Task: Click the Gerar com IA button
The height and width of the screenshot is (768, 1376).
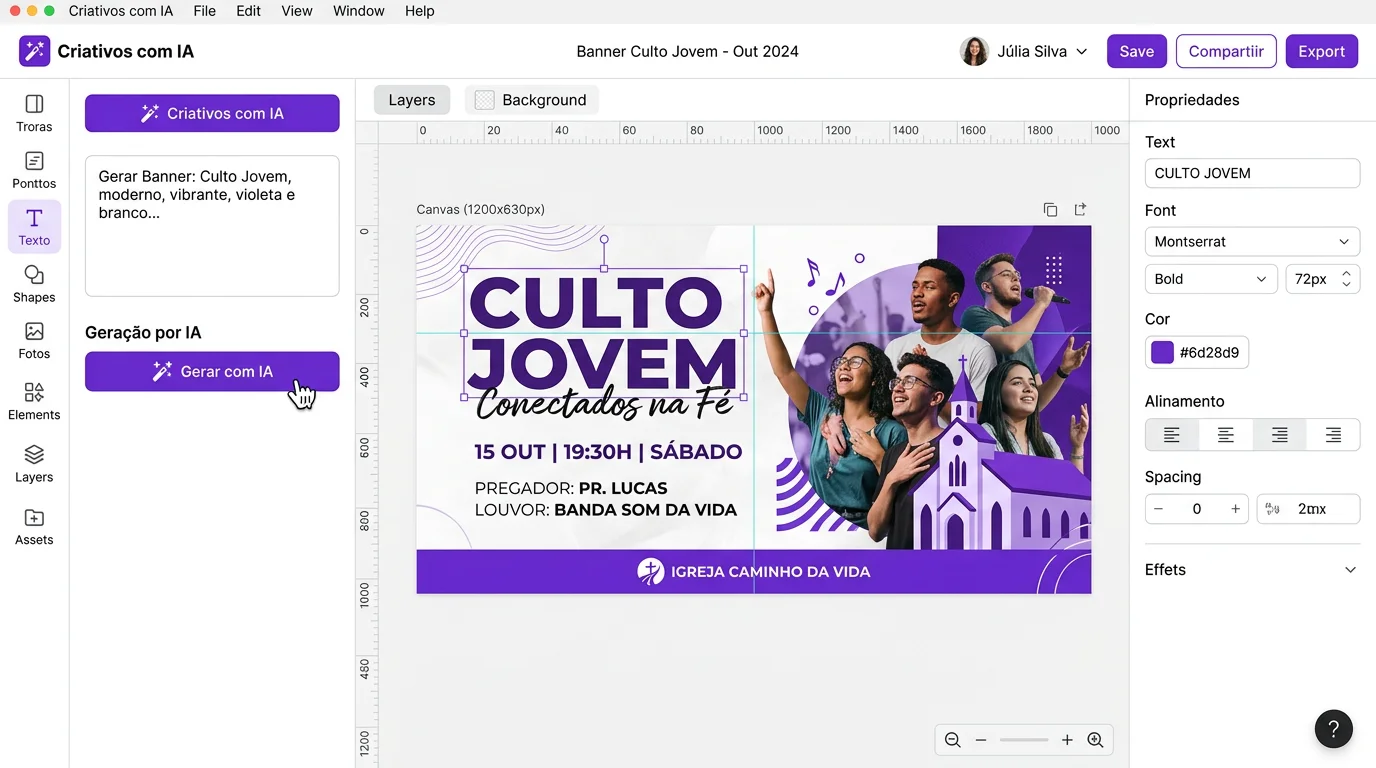Action: [212, 371]
